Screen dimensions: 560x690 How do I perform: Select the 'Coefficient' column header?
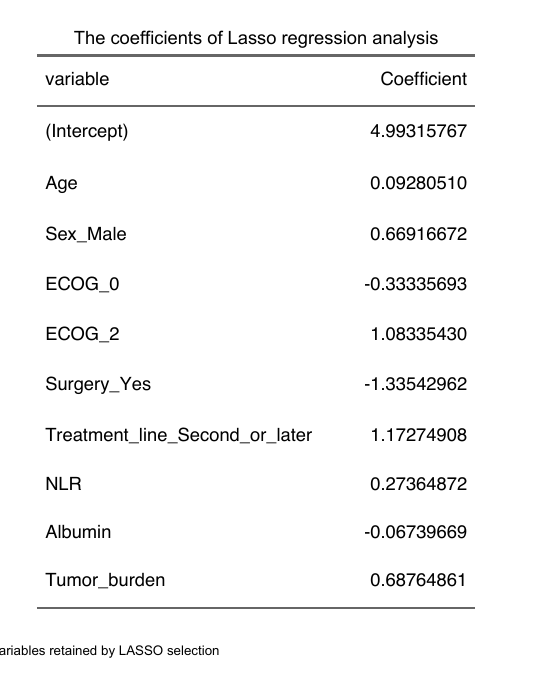pos(423,79)
